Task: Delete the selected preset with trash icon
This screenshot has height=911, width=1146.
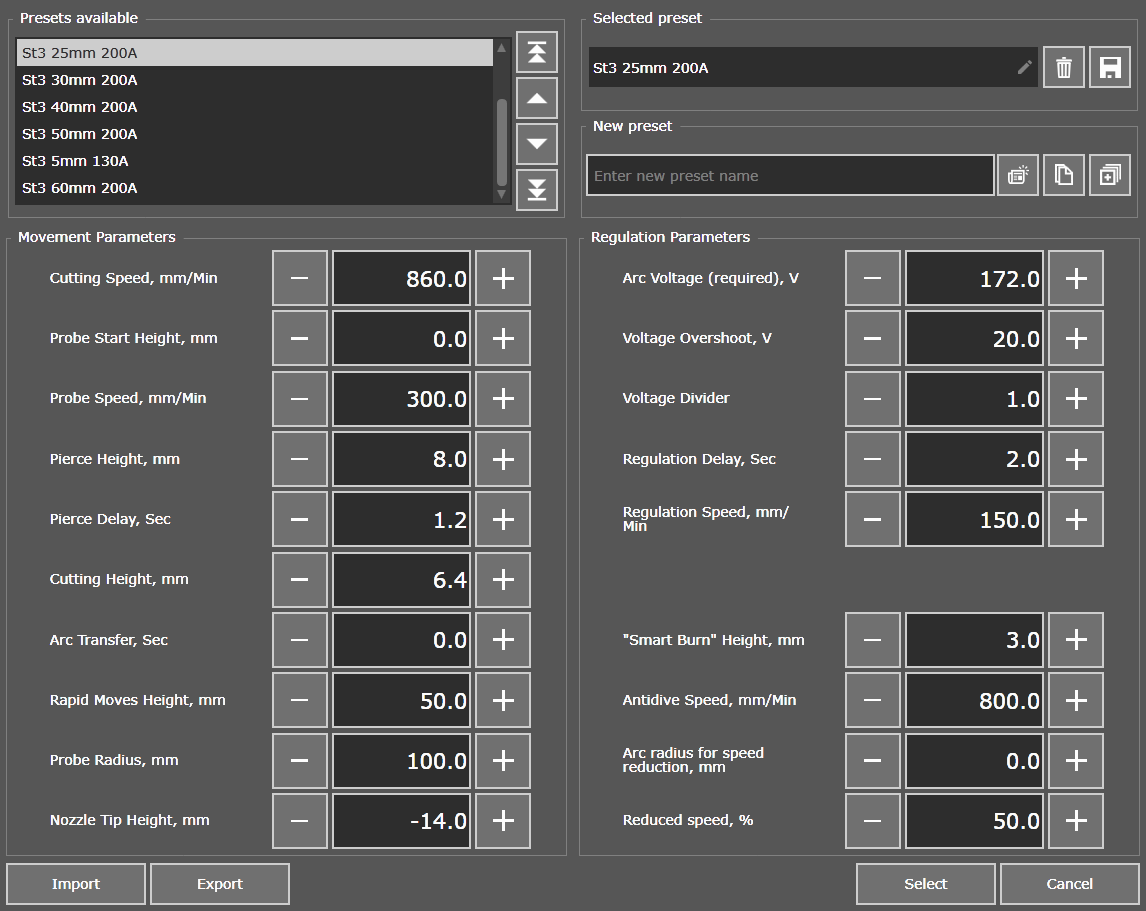Action: click(1064, 68)
